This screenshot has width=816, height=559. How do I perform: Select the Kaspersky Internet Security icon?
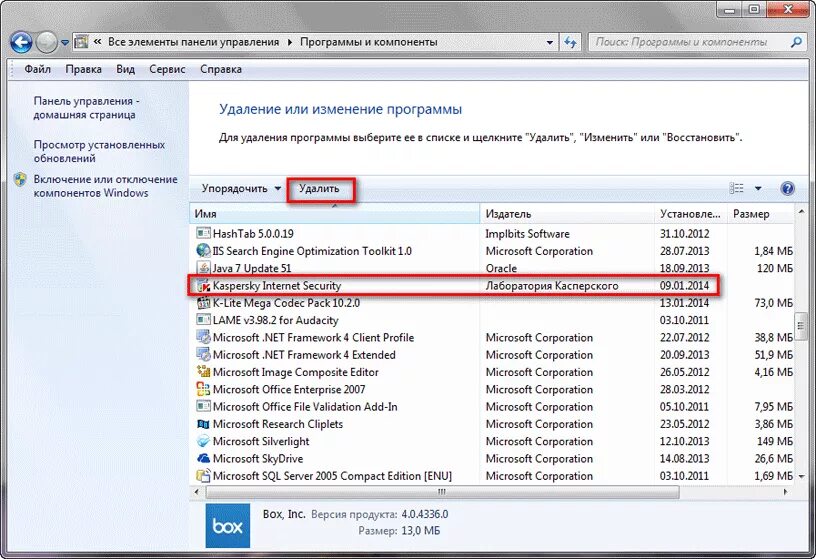[203, 285]
